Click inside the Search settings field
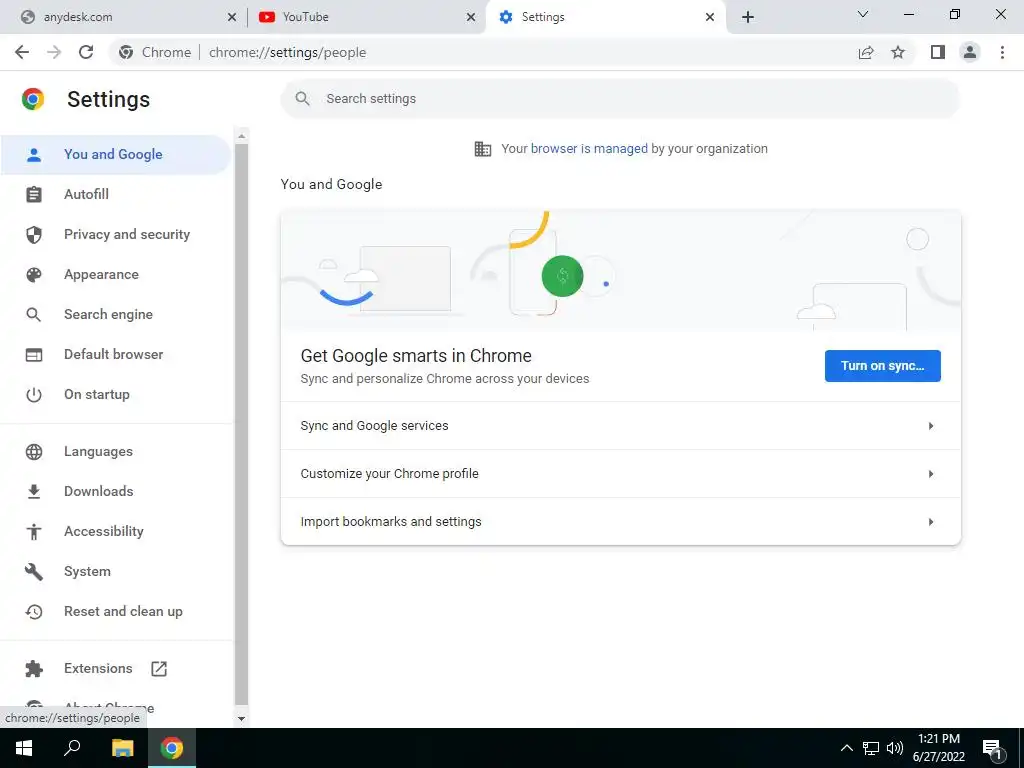Image resolution: width=1024 pixels, height=768 pixels. [620, 99]
